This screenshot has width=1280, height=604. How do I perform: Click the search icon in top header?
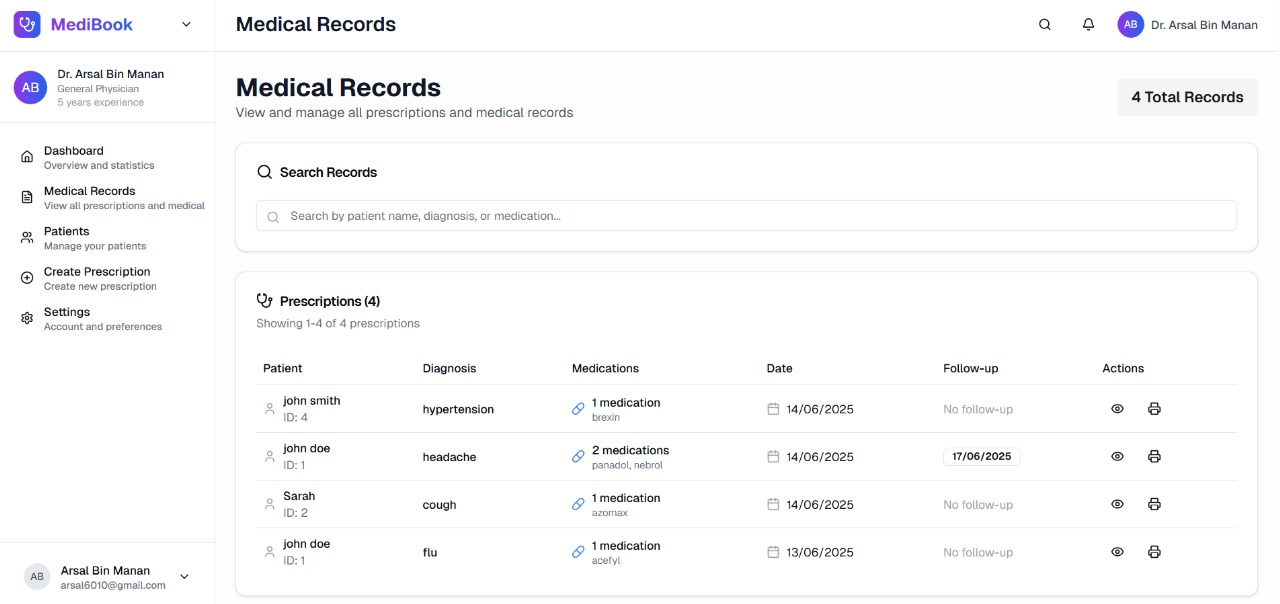coord(1045,25)
